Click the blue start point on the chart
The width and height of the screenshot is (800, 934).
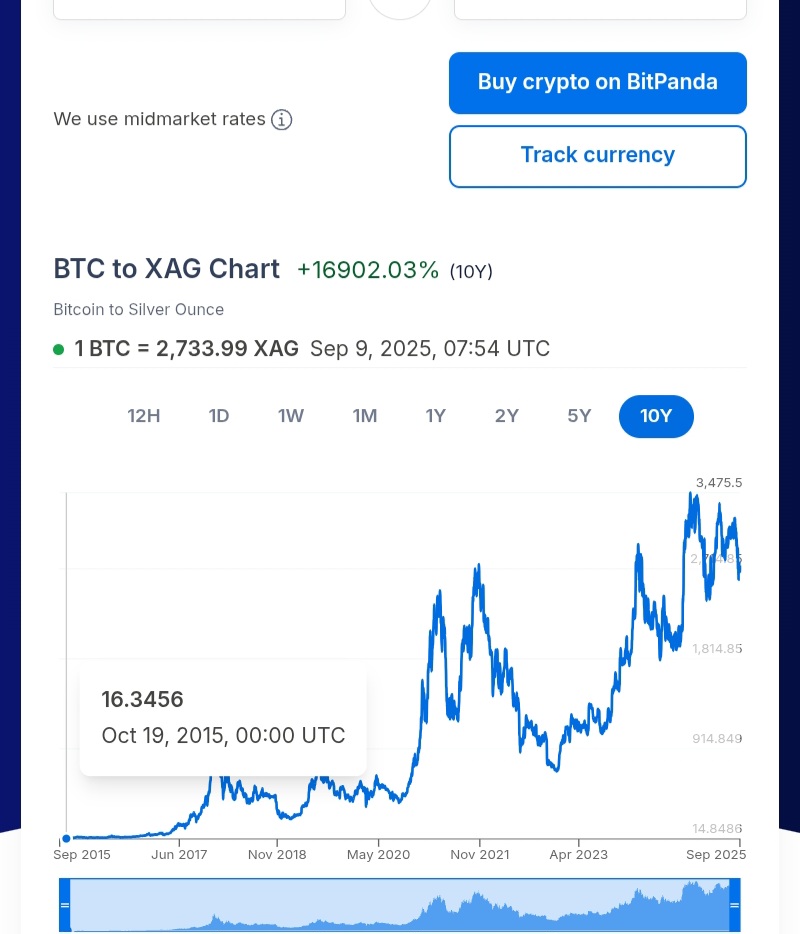(x=67, y=838)
